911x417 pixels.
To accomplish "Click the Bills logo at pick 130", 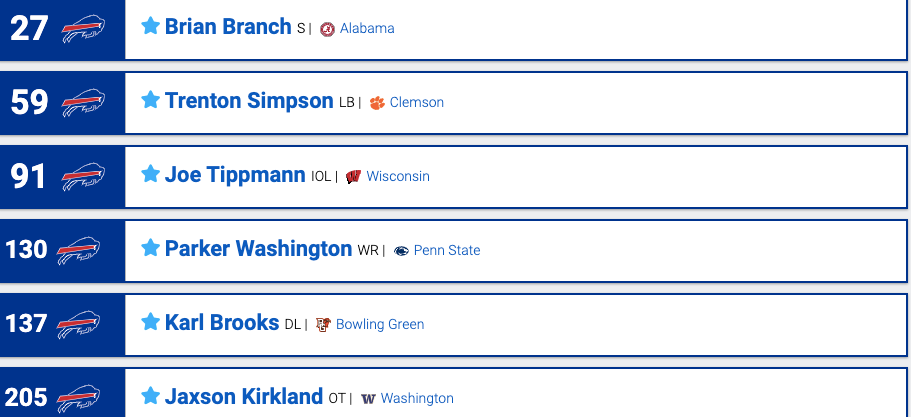I will click(78, 251).
